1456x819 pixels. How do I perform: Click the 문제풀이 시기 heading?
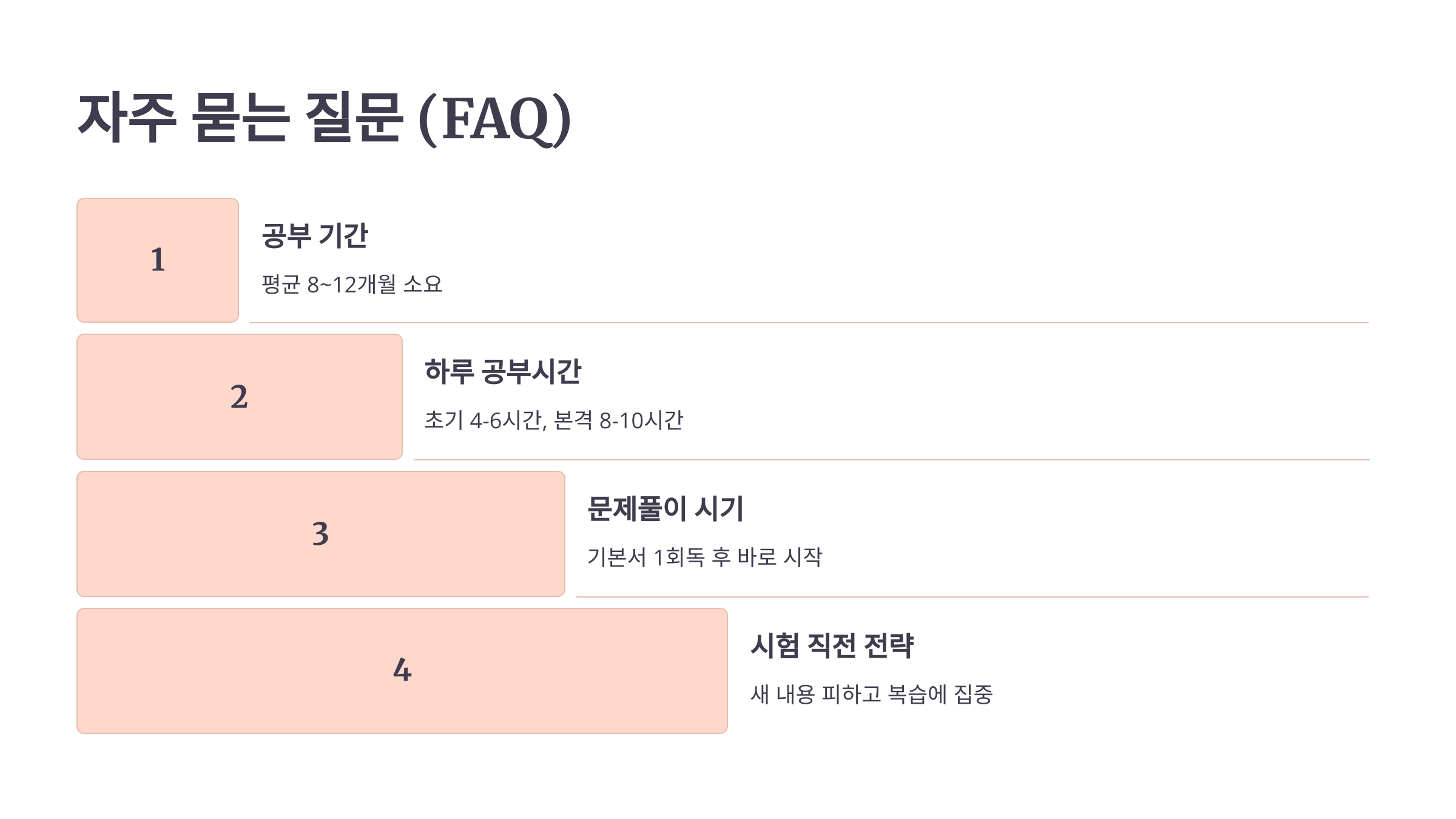click(x=666, y=508)
